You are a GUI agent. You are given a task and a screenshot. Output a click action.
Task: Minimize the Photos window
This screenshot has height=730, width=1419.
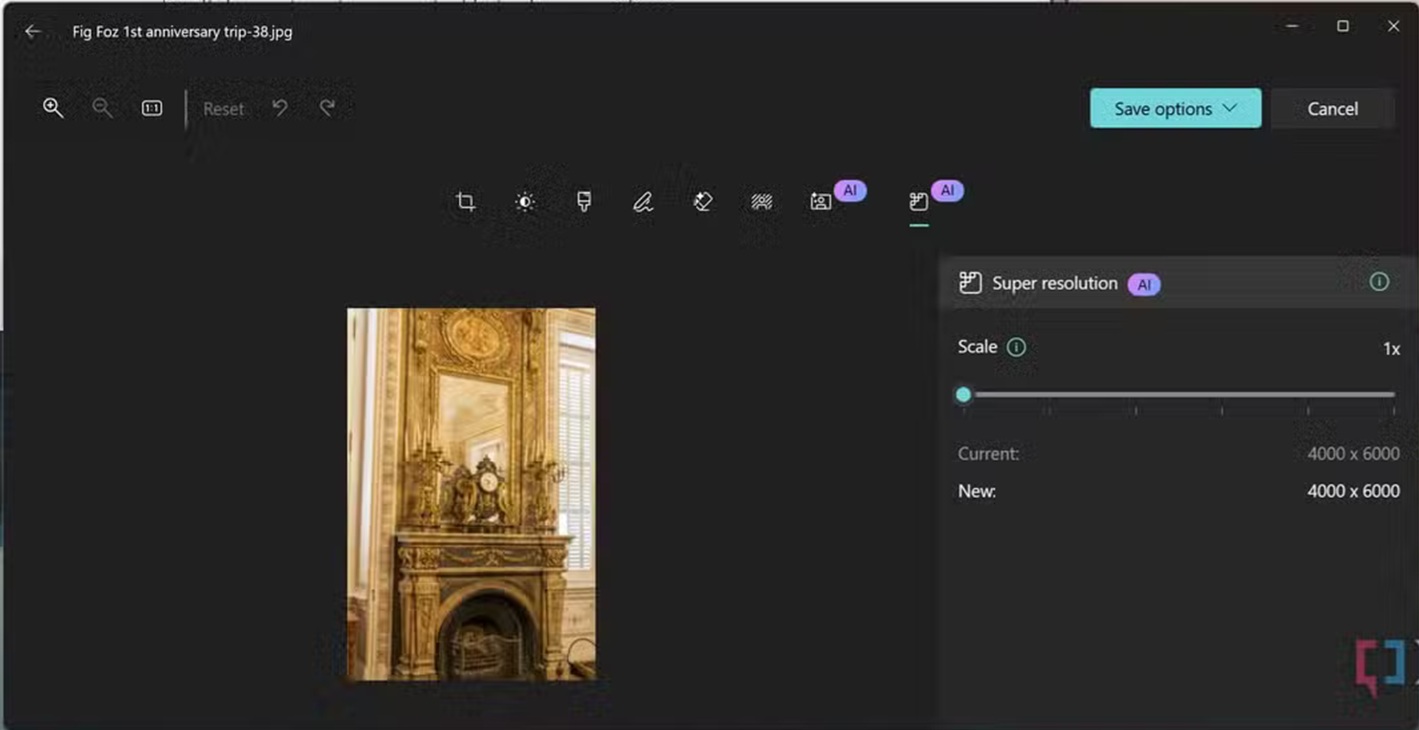[1292, 26]
